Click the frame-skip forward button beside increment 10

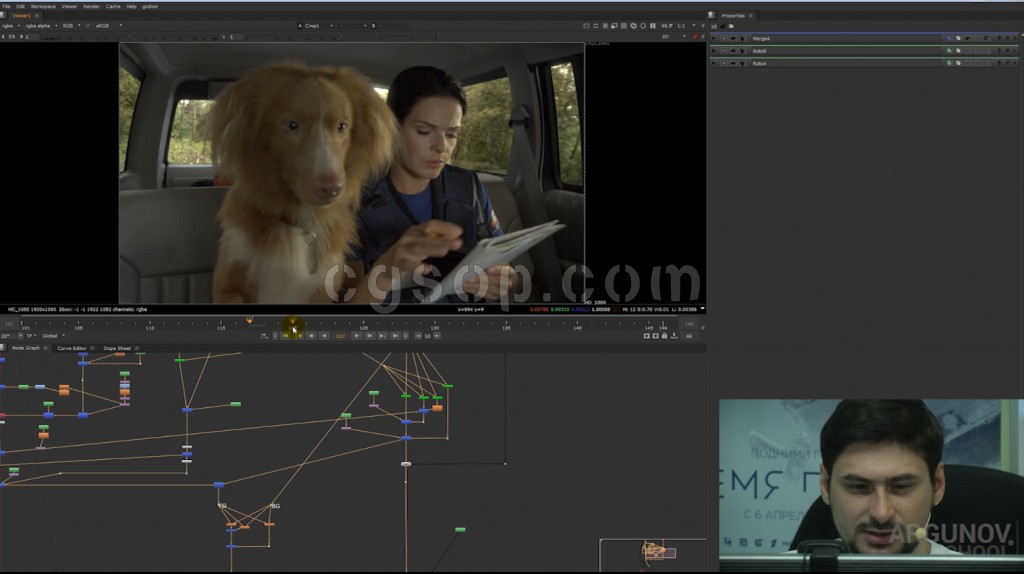(x=437, y=336)
